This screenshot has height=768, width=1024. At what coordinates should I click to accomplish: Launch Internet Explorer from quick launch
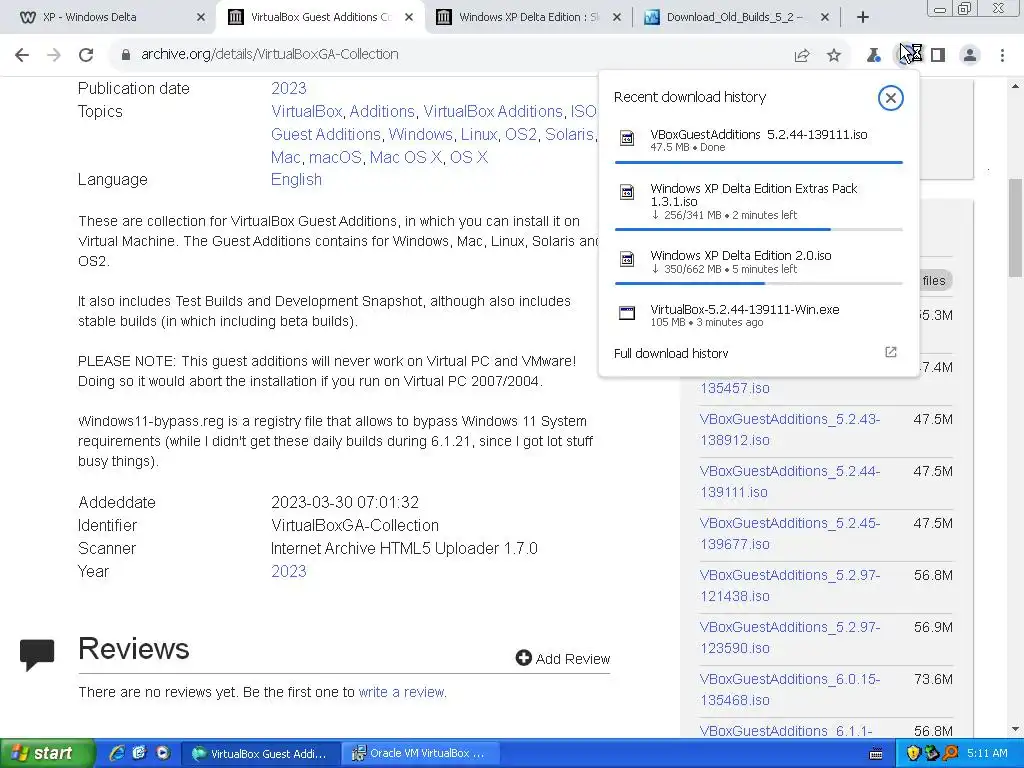click(117, 753)
